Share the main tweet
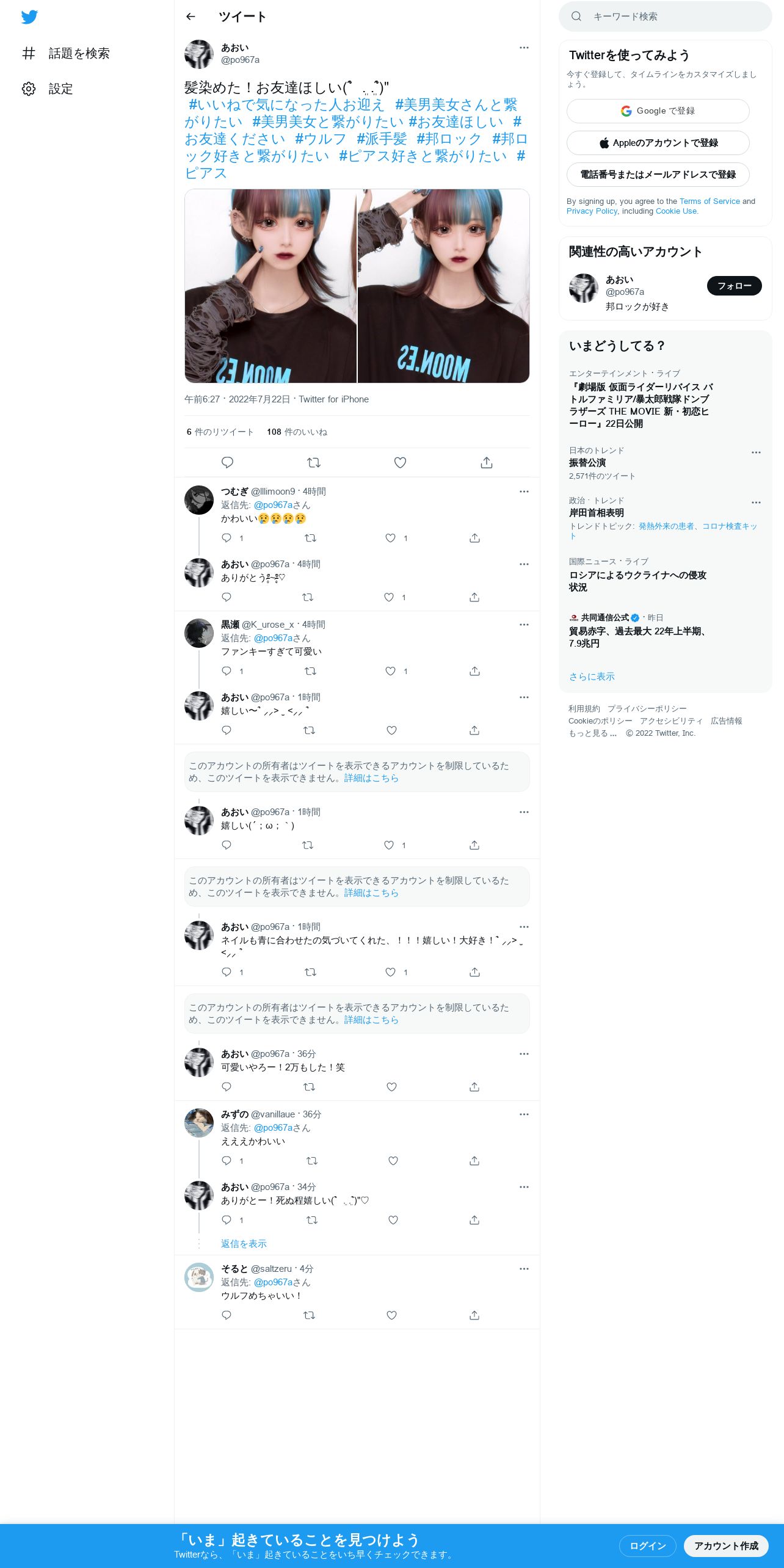 487,462
